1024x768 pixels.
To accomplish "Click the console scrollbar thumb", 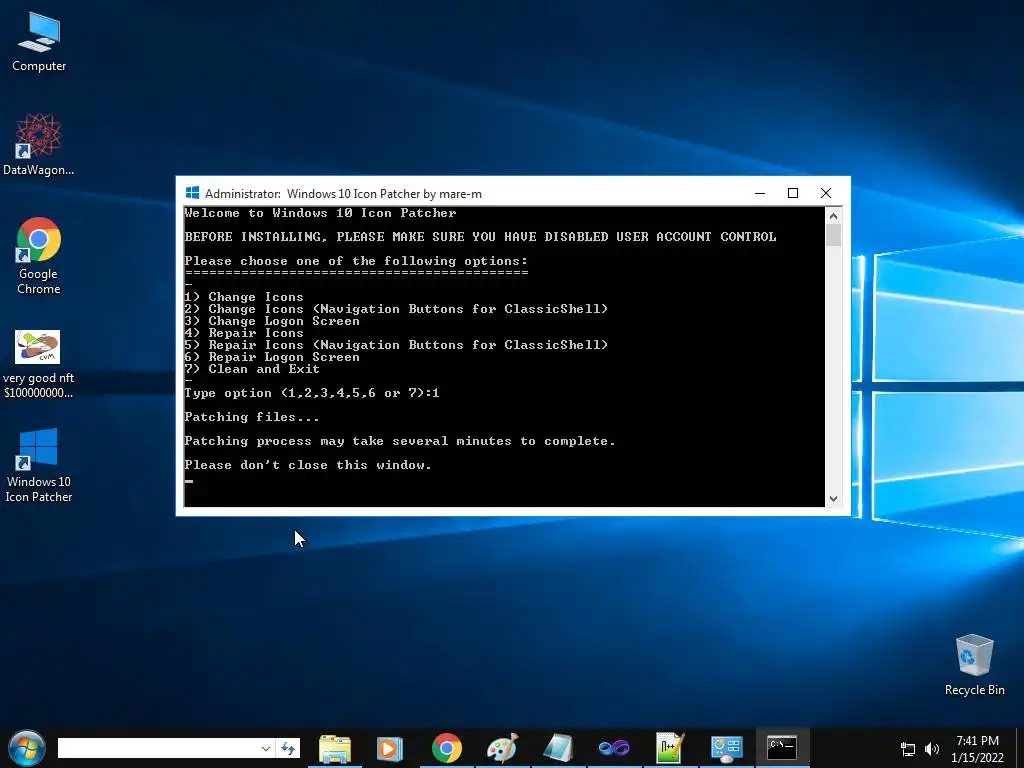I will [x=833, y=235].
